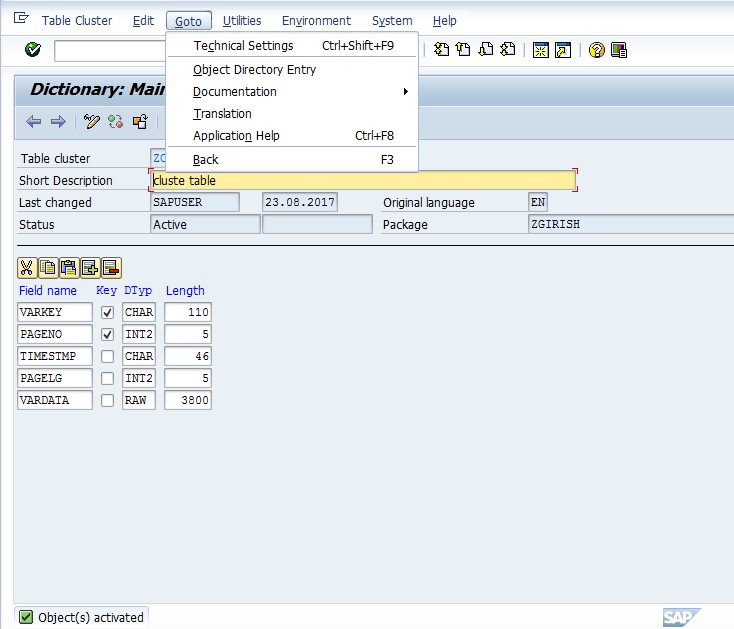This screenshot has height=629, width=734.
Task: Click the Other Object icon
Action: click(x=140, y=122)
